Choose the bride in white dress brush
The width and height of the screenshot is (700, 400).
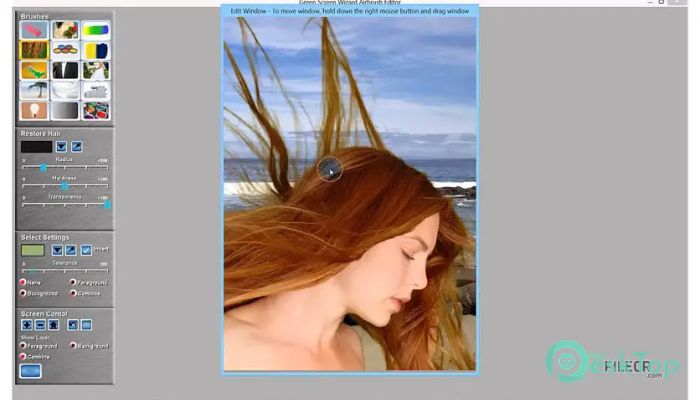tap(96, 70)
